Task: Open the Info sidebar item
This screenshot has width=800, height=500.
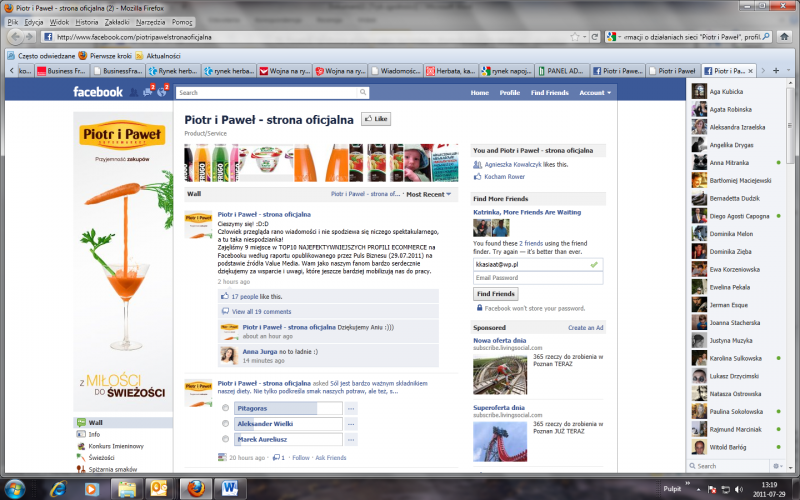Action: [94, 434]
